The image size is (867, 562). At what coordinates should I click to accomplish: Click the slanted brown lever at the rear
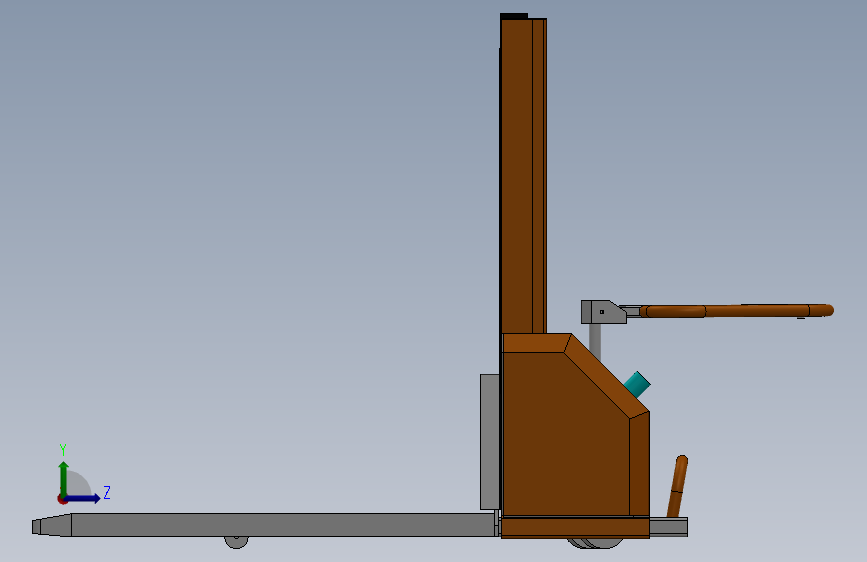click(x=677, y=486)
